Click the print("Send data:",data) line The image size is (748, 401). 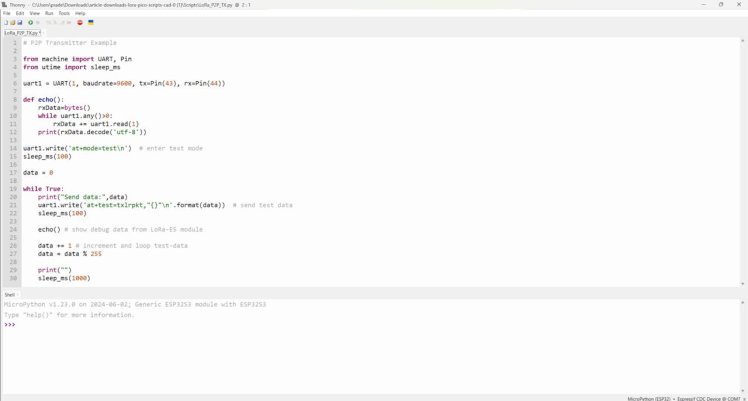tap(83, 197)
